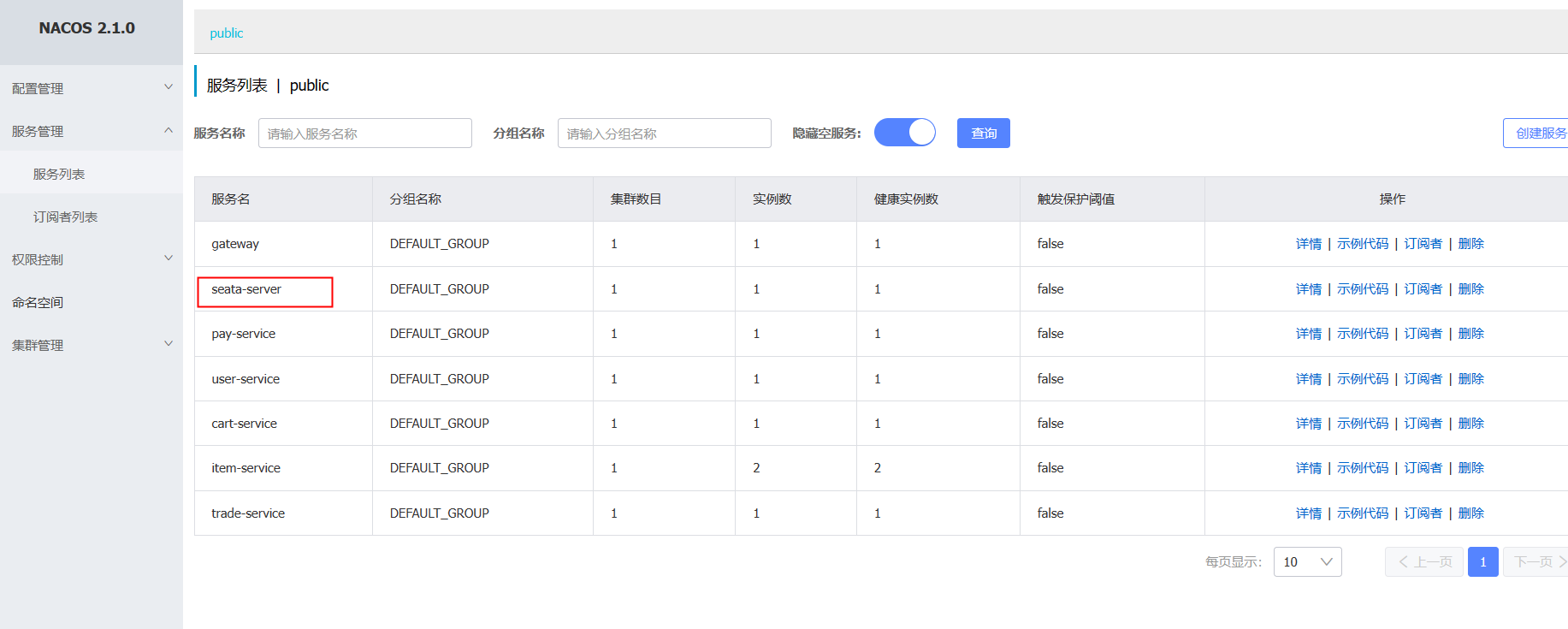Click the 查询 search button
The height and width of the screenshot is (629, 1568).
[983, 133]
